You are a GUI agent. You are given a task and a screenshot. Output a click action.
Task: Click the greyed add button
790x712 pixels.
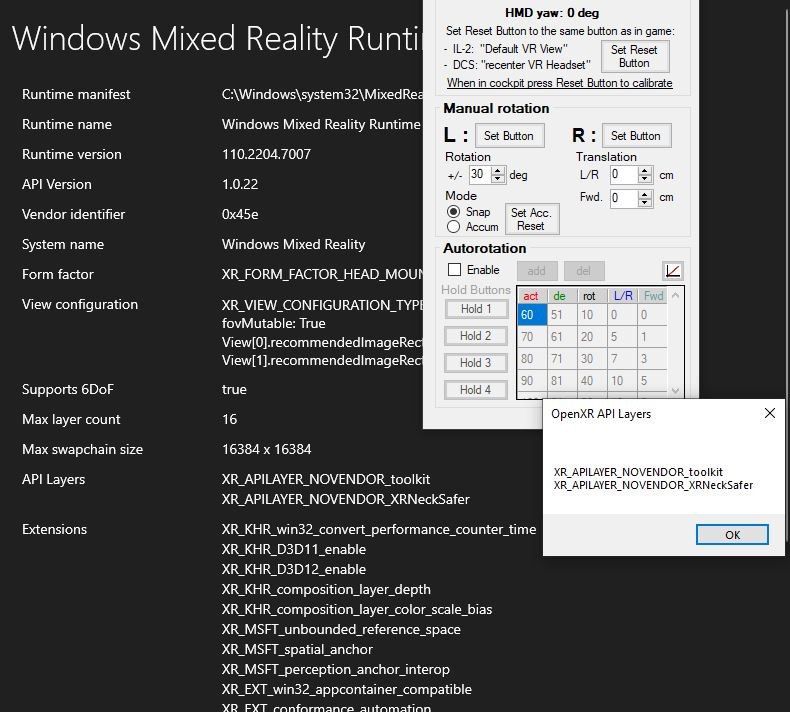pos(537,271)
